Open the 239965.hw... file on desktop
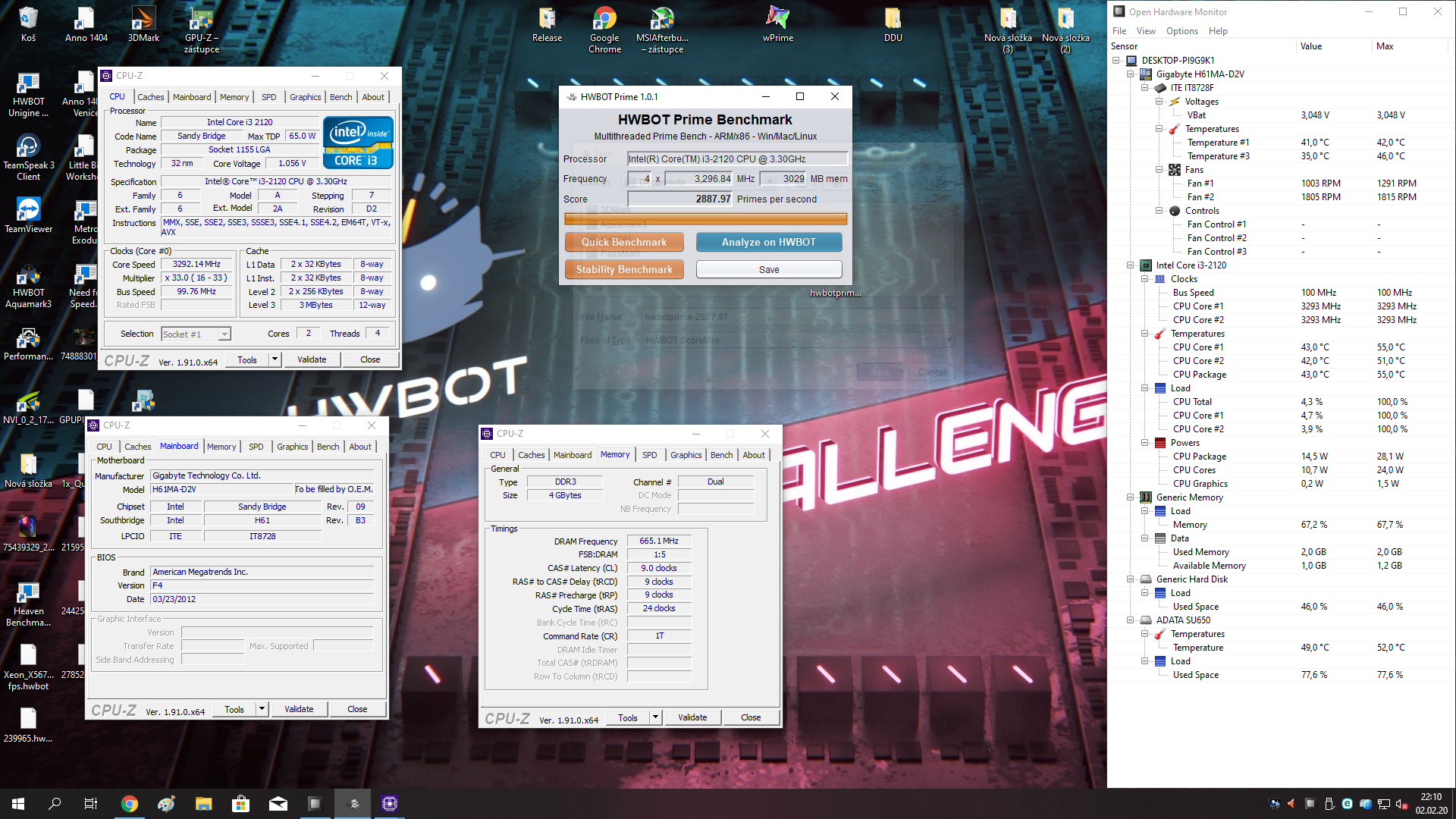Viewport: 1456px width, 819px height. pyautogui.click(x=28, y=725)
